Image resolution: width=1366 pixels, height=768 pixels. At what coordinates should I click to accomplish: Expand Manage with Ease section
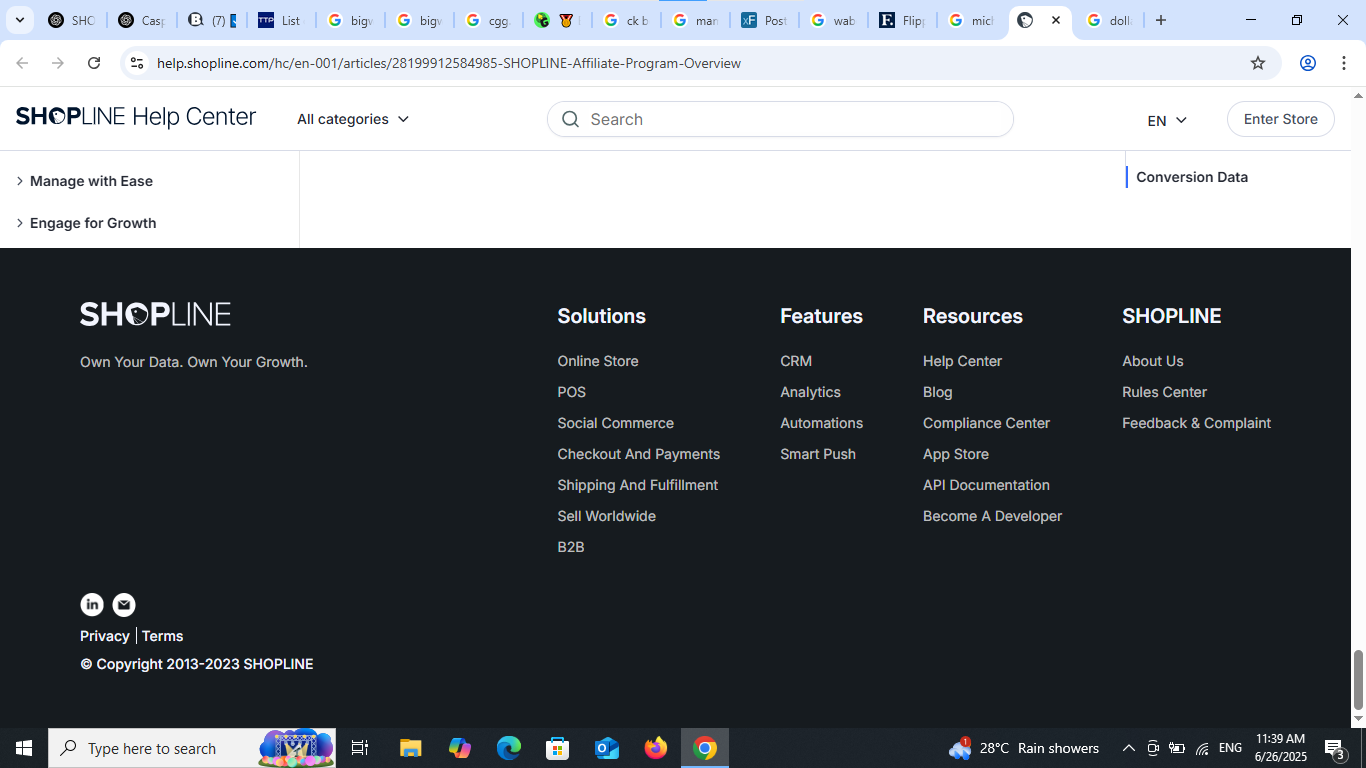84,181
